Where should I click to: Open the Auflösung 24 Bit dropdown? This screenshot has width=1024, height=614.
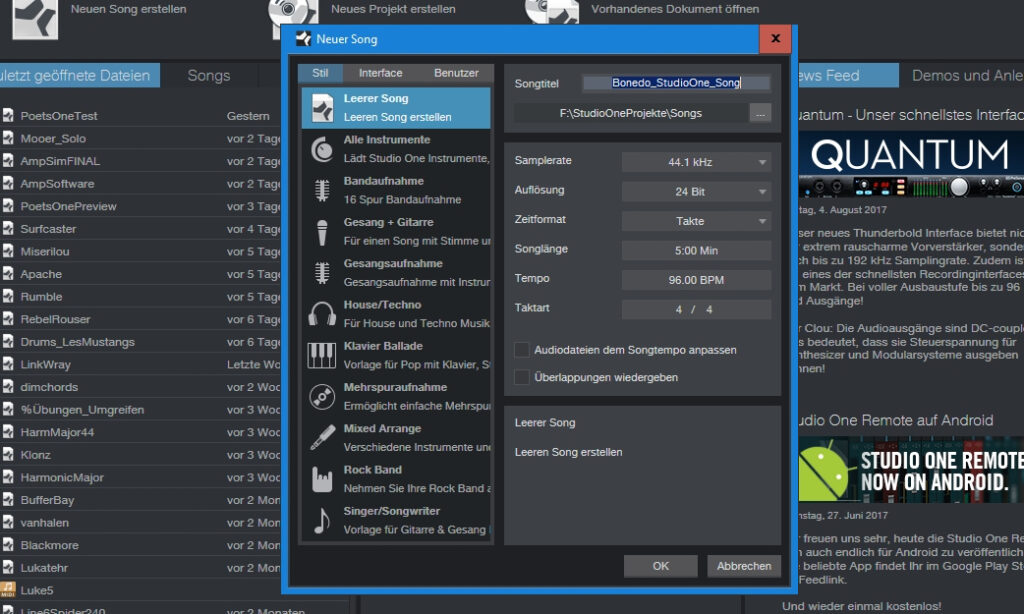[696, 191]
